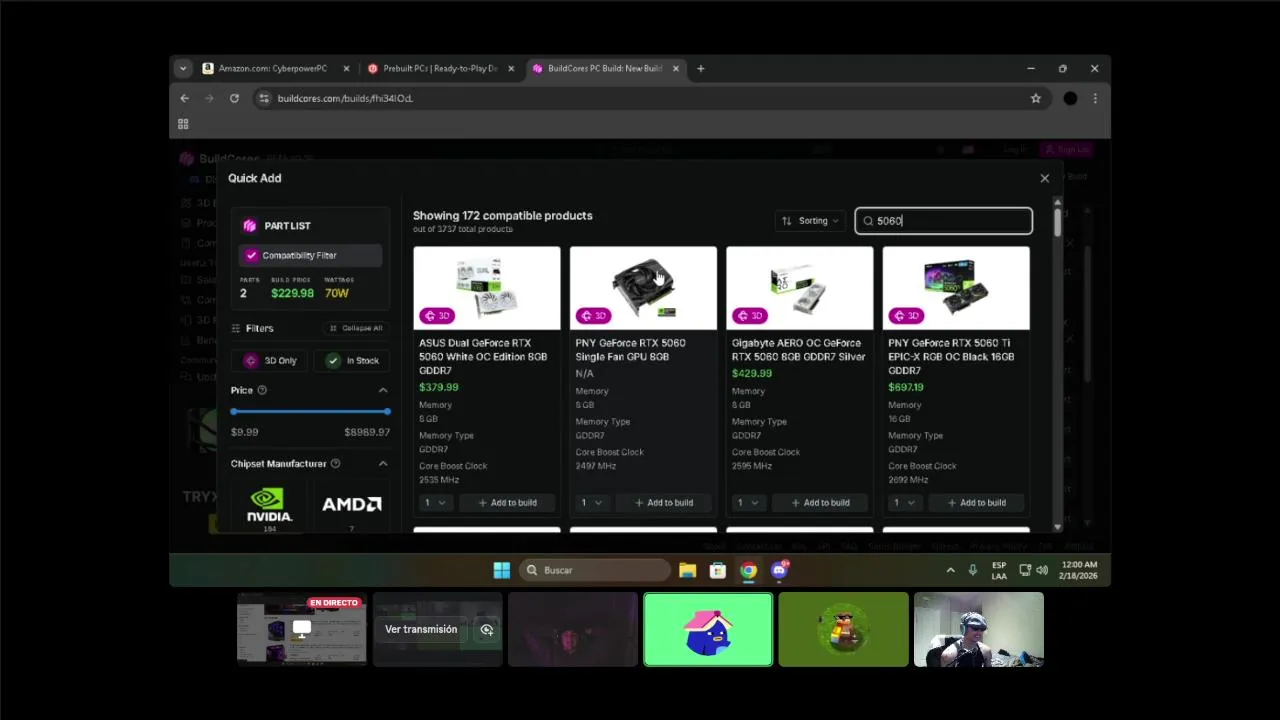Open ASUS Dual GeForce RTX 5060 title
Screen dimensions: 1280x720
(483, 356)
